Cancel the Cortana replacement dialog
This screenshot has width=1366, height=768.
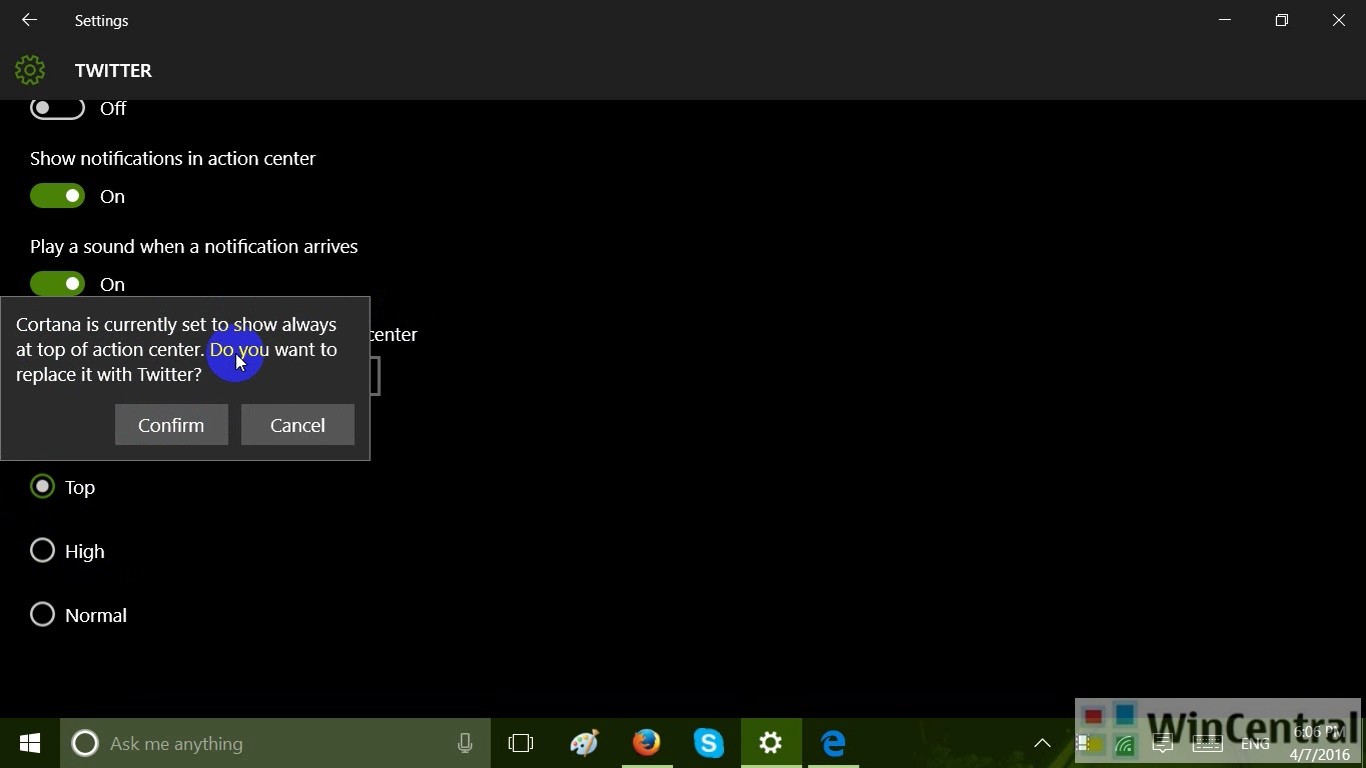(297, 425)
